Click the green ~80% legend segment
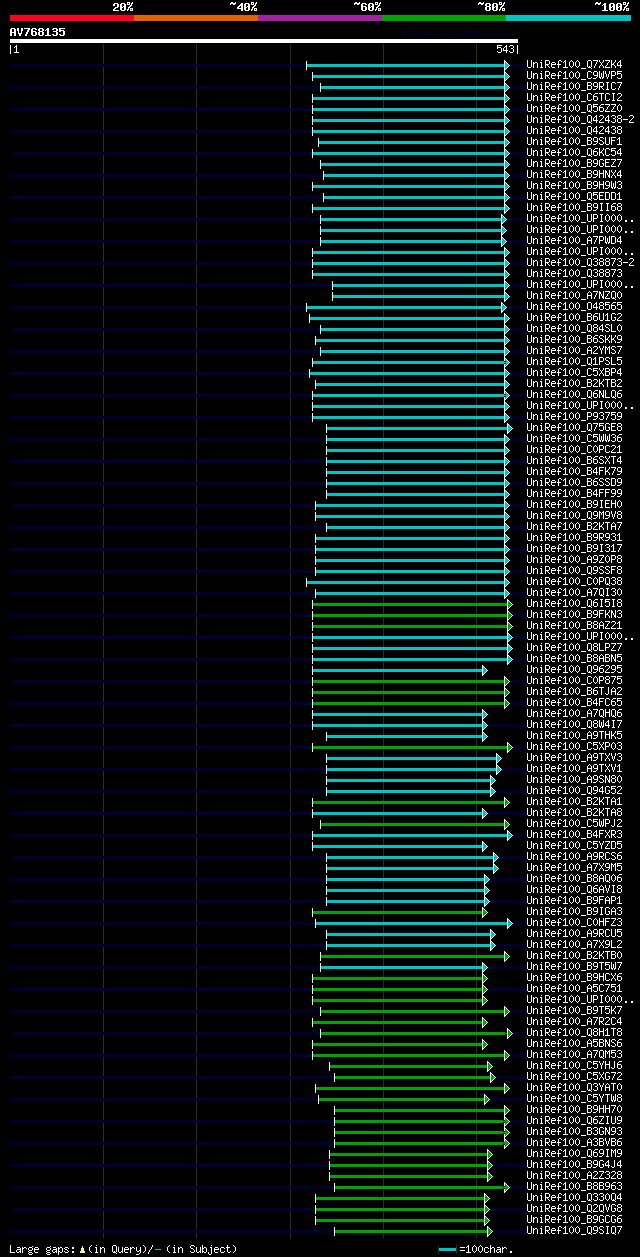640x1257 pixels. tap(444, 18)
